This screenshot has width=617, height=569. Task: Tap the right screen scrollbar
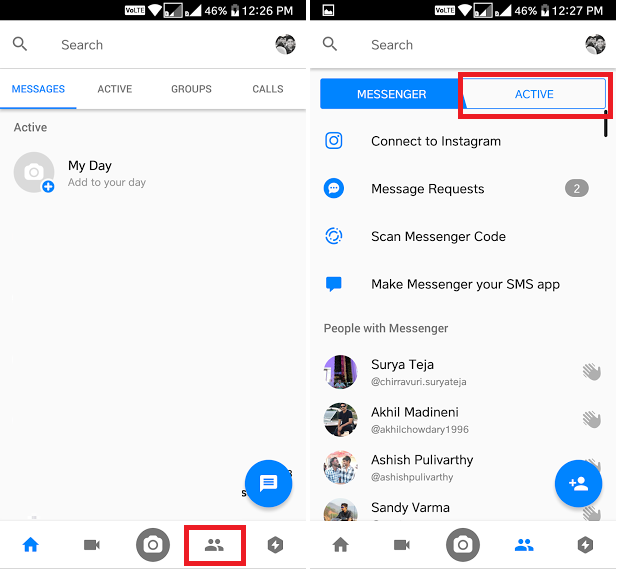pyautogui.click(x=606, y=124)
